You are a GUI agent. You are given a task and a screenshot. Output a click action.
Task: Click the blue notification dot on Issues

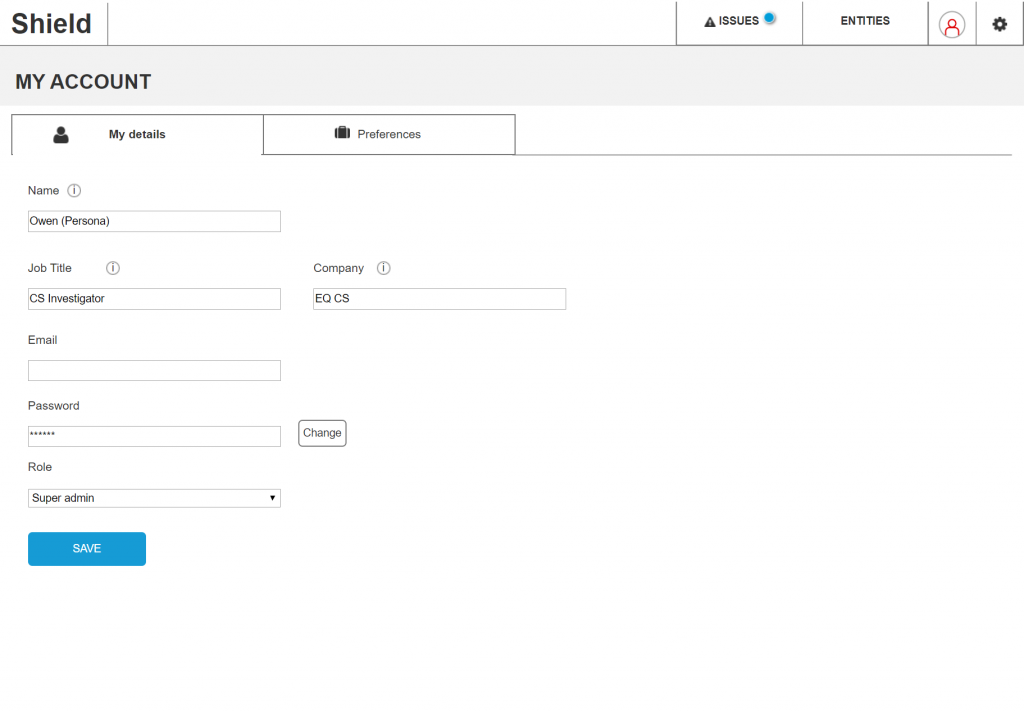click(769, 17)
